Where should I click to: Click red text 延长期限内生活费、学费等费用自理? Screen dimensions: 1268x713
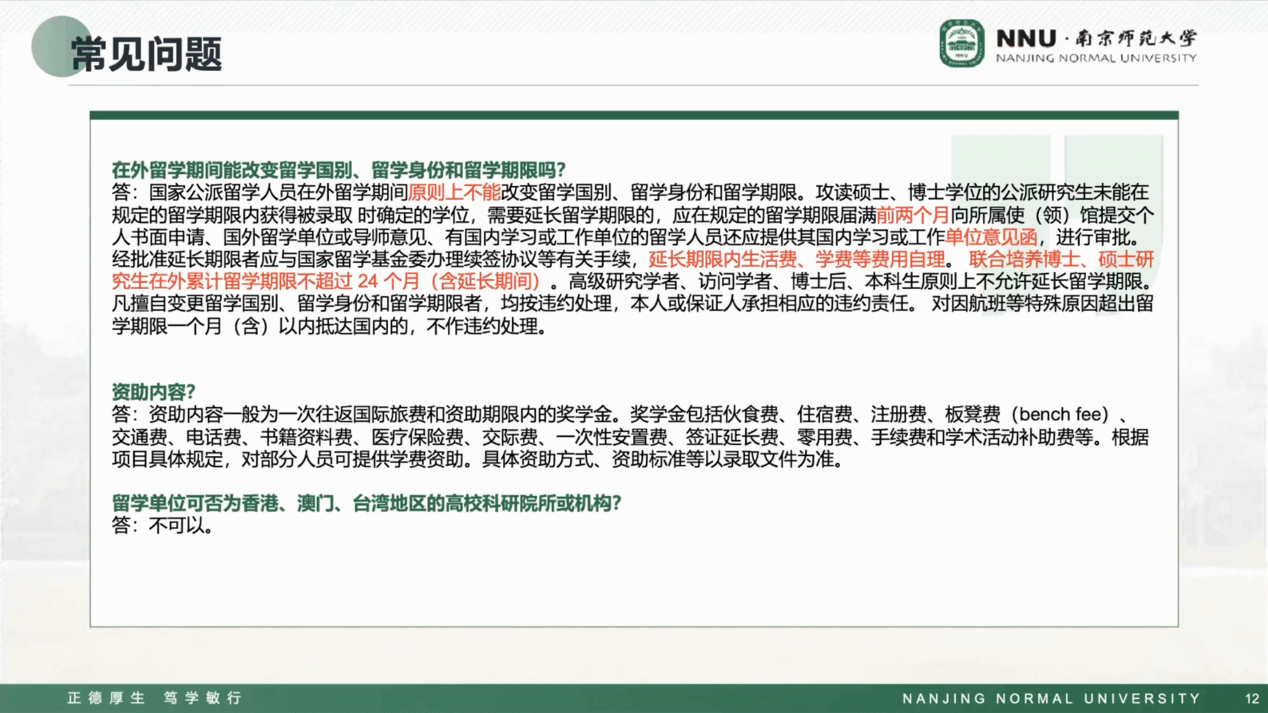click(x=797, y=260)
